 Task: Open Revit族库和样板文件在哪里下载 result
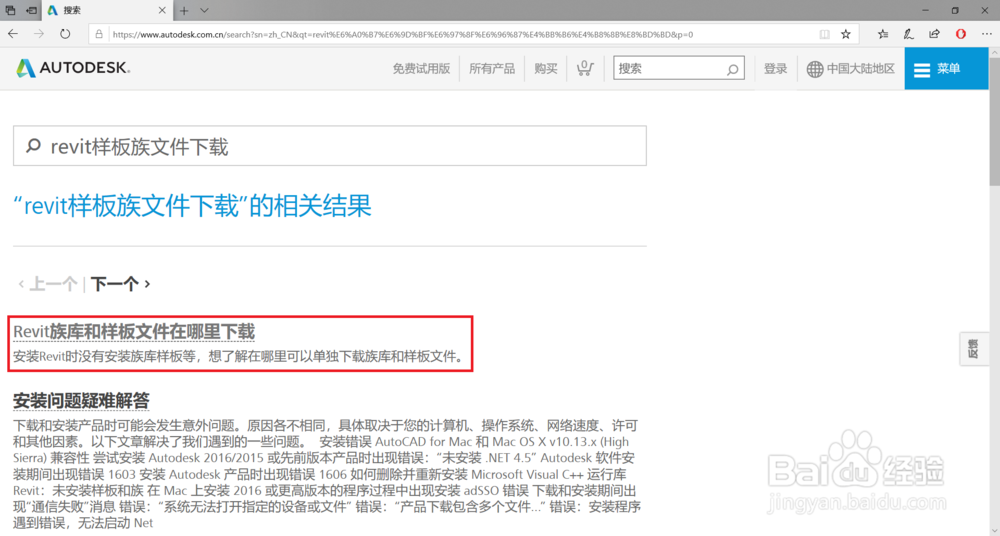pyautogui.click(x=134, y=331)
